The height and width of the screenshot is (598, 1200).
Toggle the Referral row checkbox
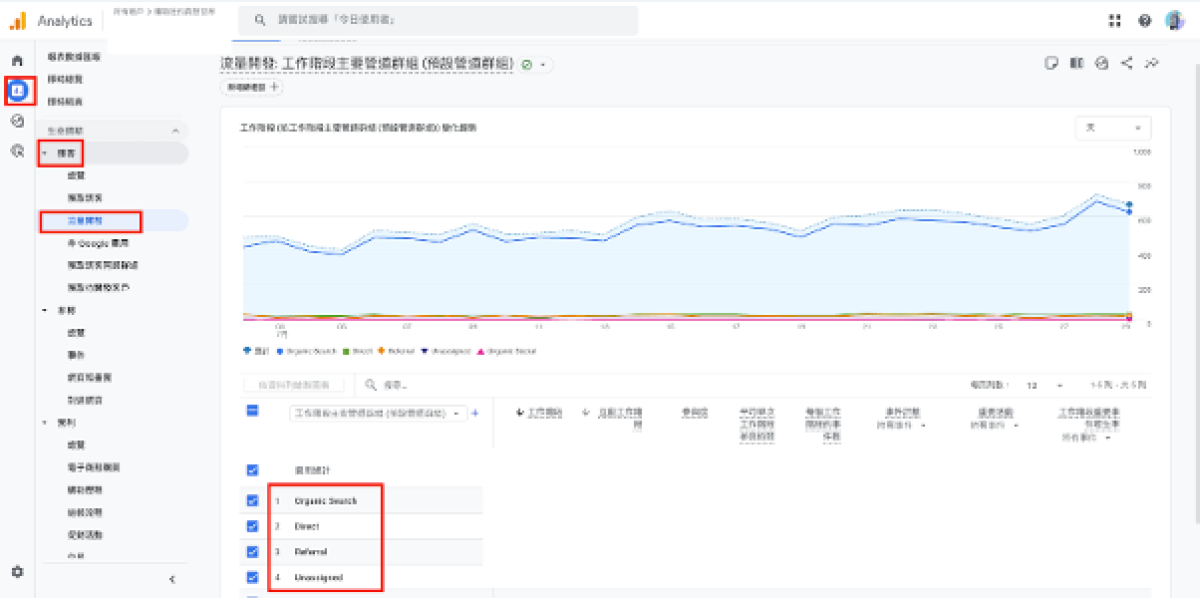point(252,552)
